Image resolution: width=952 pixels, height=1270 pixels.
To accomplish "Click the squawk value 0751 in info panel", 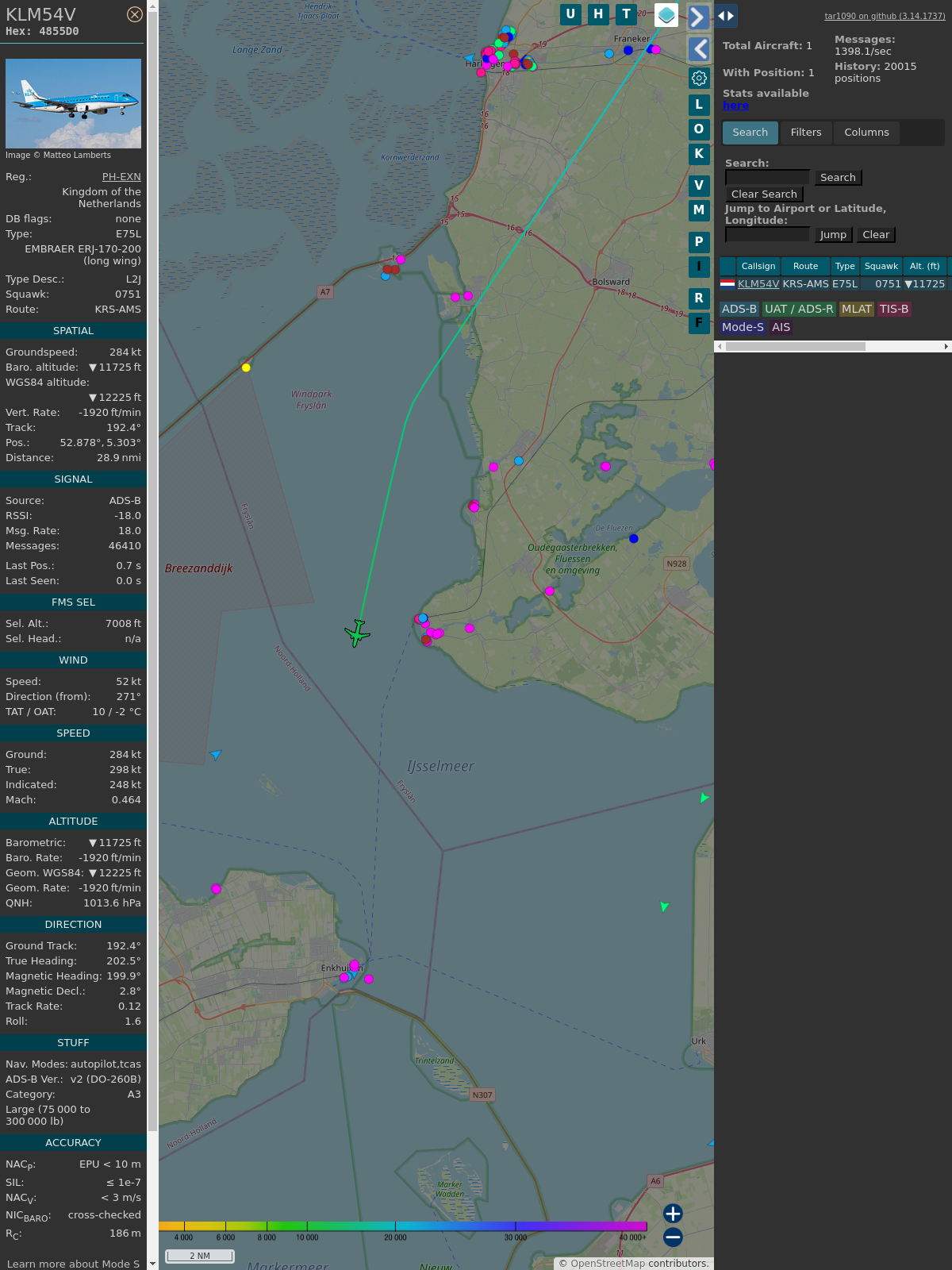I will coord(128,294).
